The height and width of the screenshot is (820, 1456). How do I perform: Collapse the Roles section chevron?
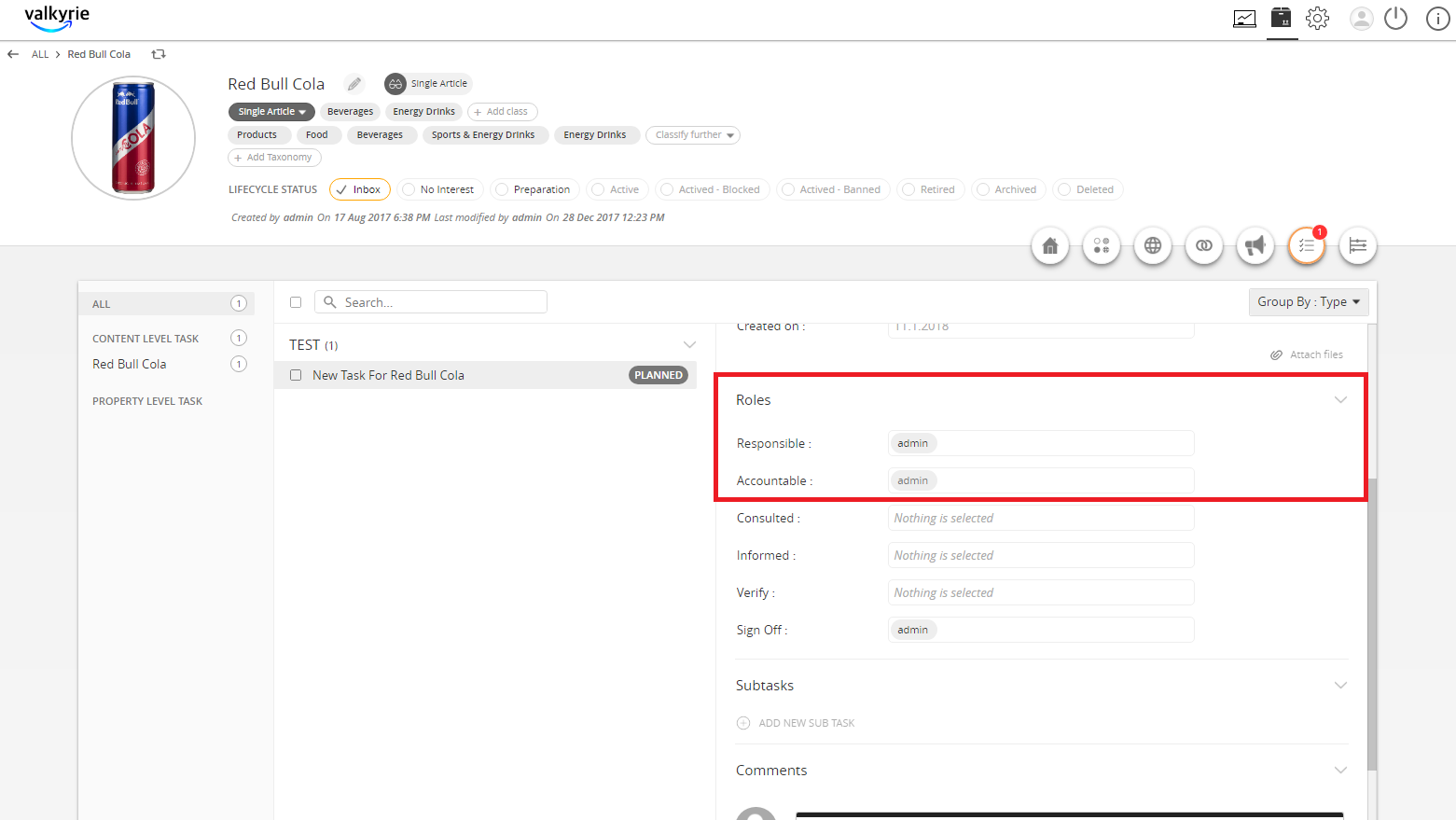tap(1340, 400)
